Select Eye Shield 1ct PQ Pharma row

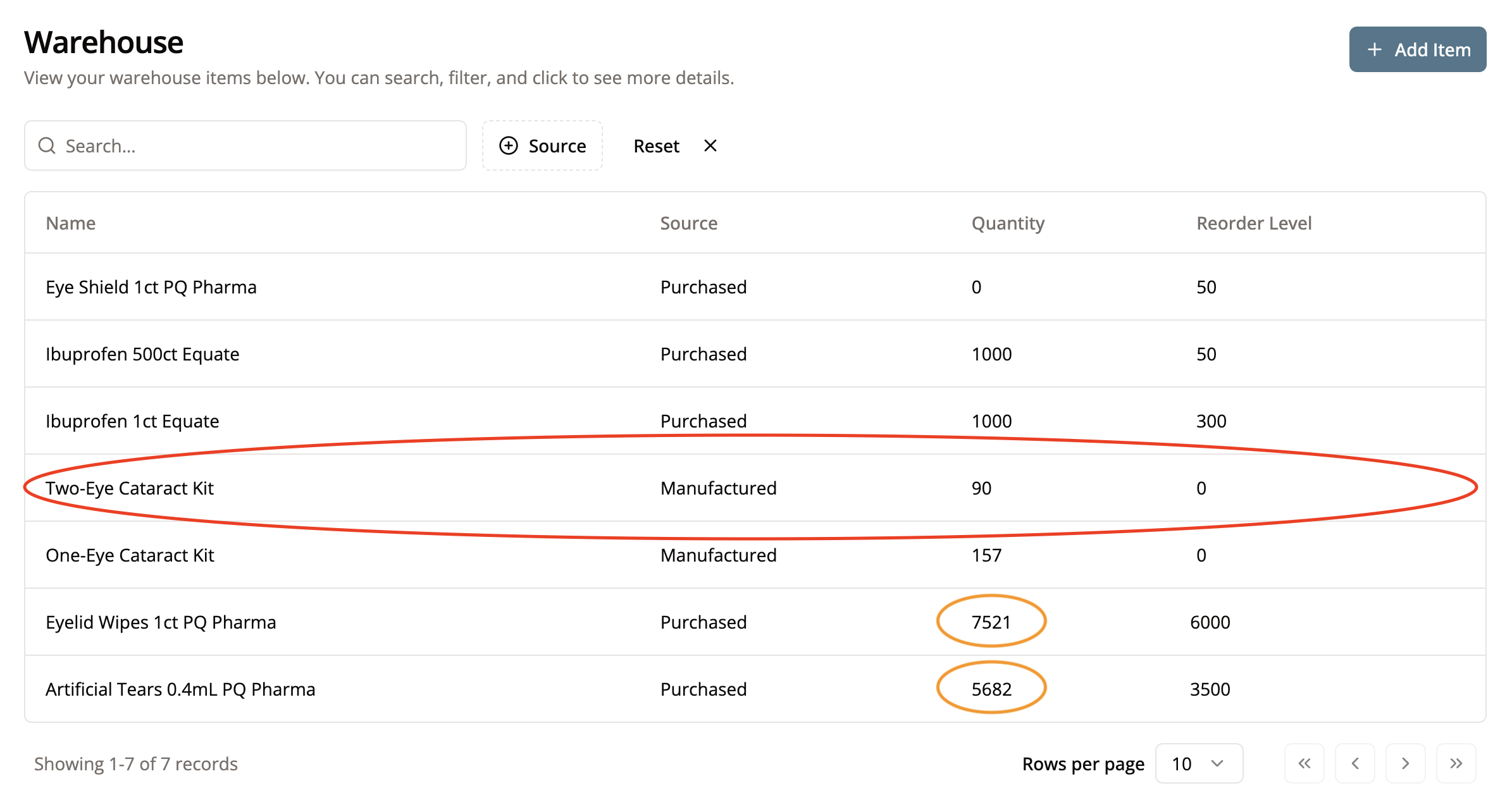(151, 287)
